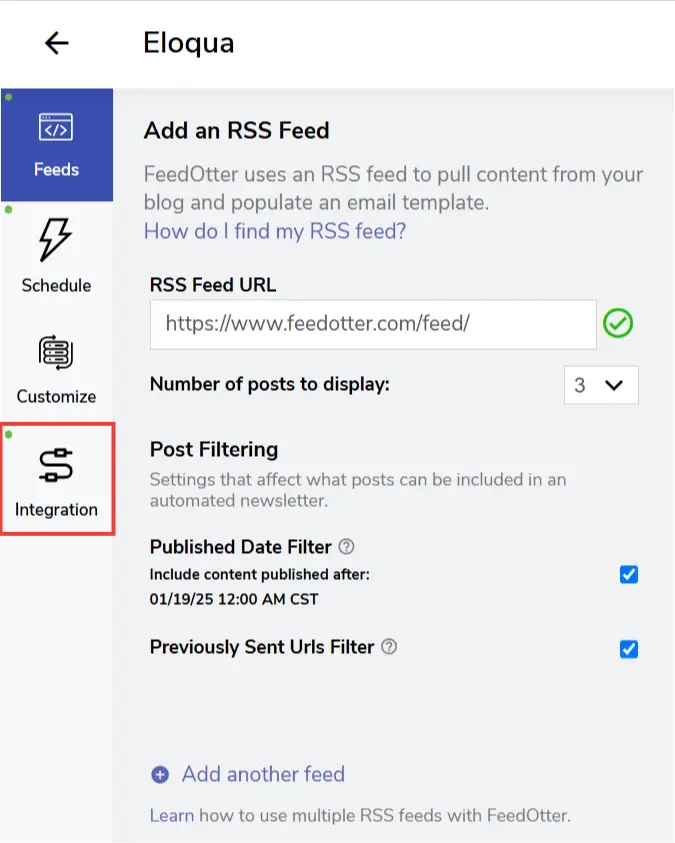Switch to the Schedule tab label
675x843 pixels.
click(x=56, y=285)
